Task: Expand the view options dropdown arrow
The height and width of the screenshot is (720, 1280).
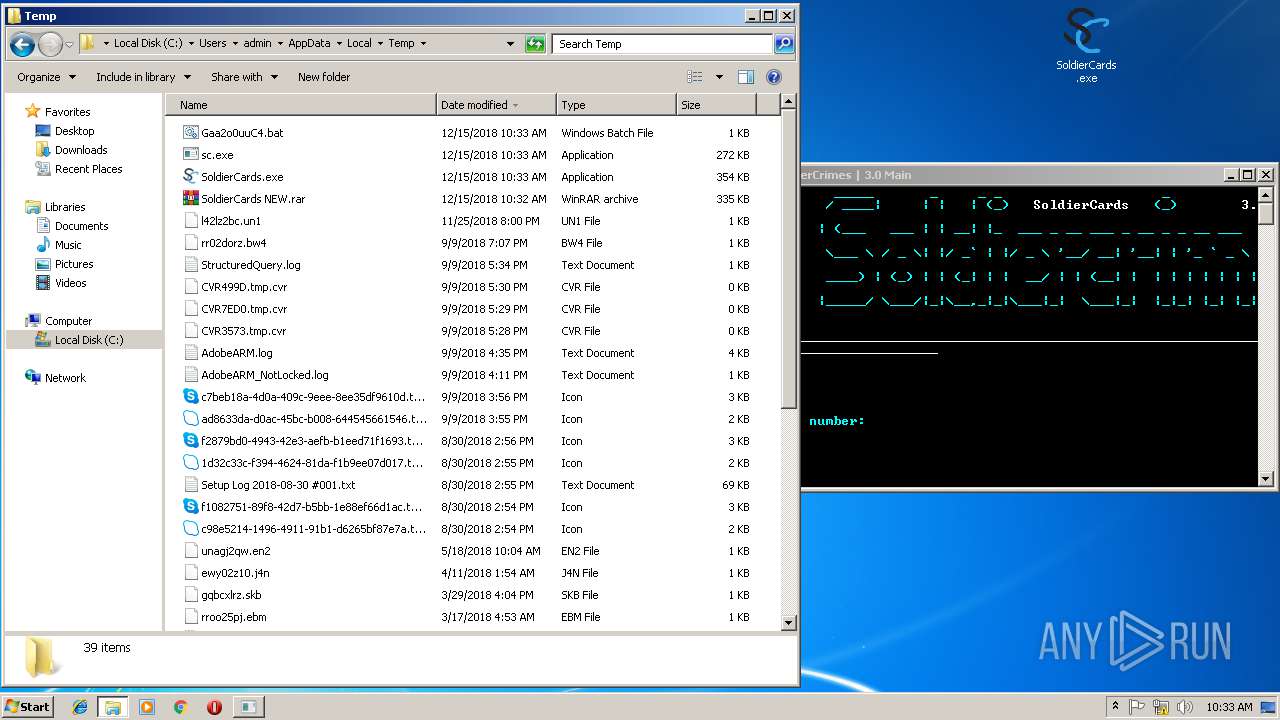Action: (719, 77)
